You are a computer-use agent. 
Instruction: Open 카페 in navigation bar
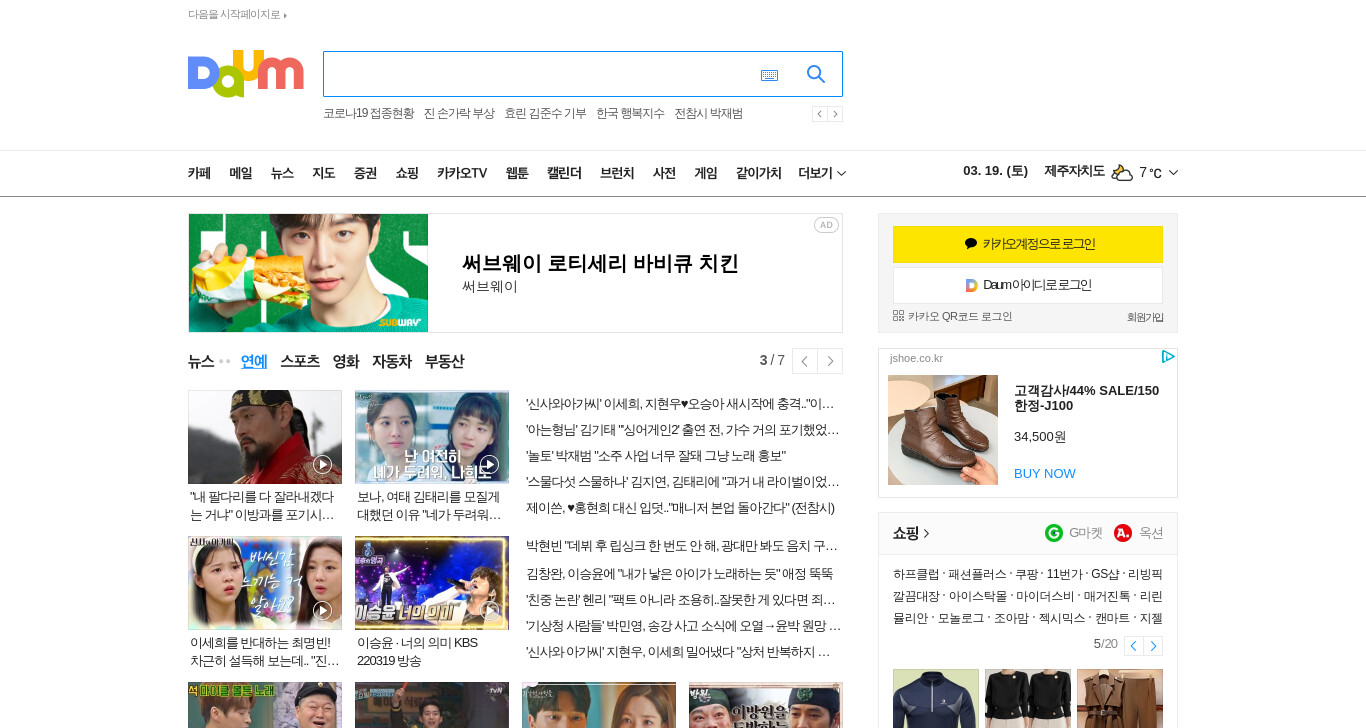point(199,173)
